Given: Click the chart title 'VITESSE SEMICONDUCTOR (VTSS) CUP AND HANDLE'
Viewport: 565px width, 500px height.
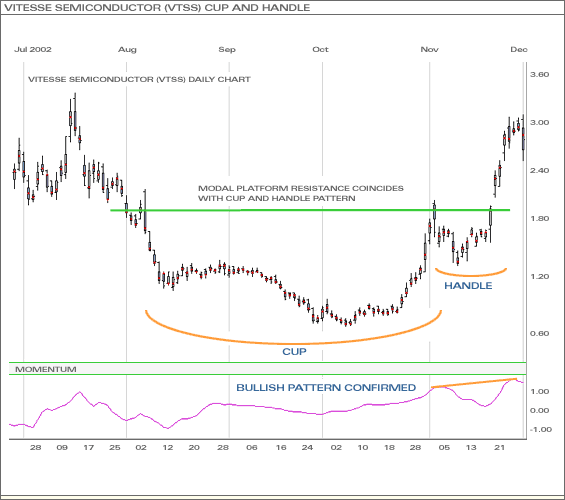Looking at the screenshot, I should tap(157, 8).
